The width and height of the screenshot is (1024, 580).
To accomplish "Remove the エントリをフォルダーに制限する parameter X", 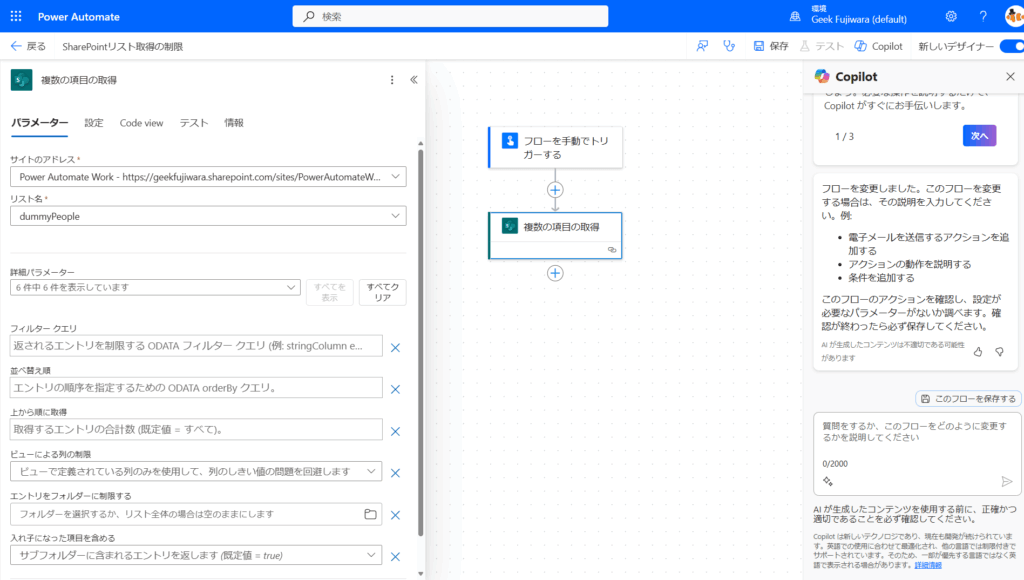I will coord(395,515).
